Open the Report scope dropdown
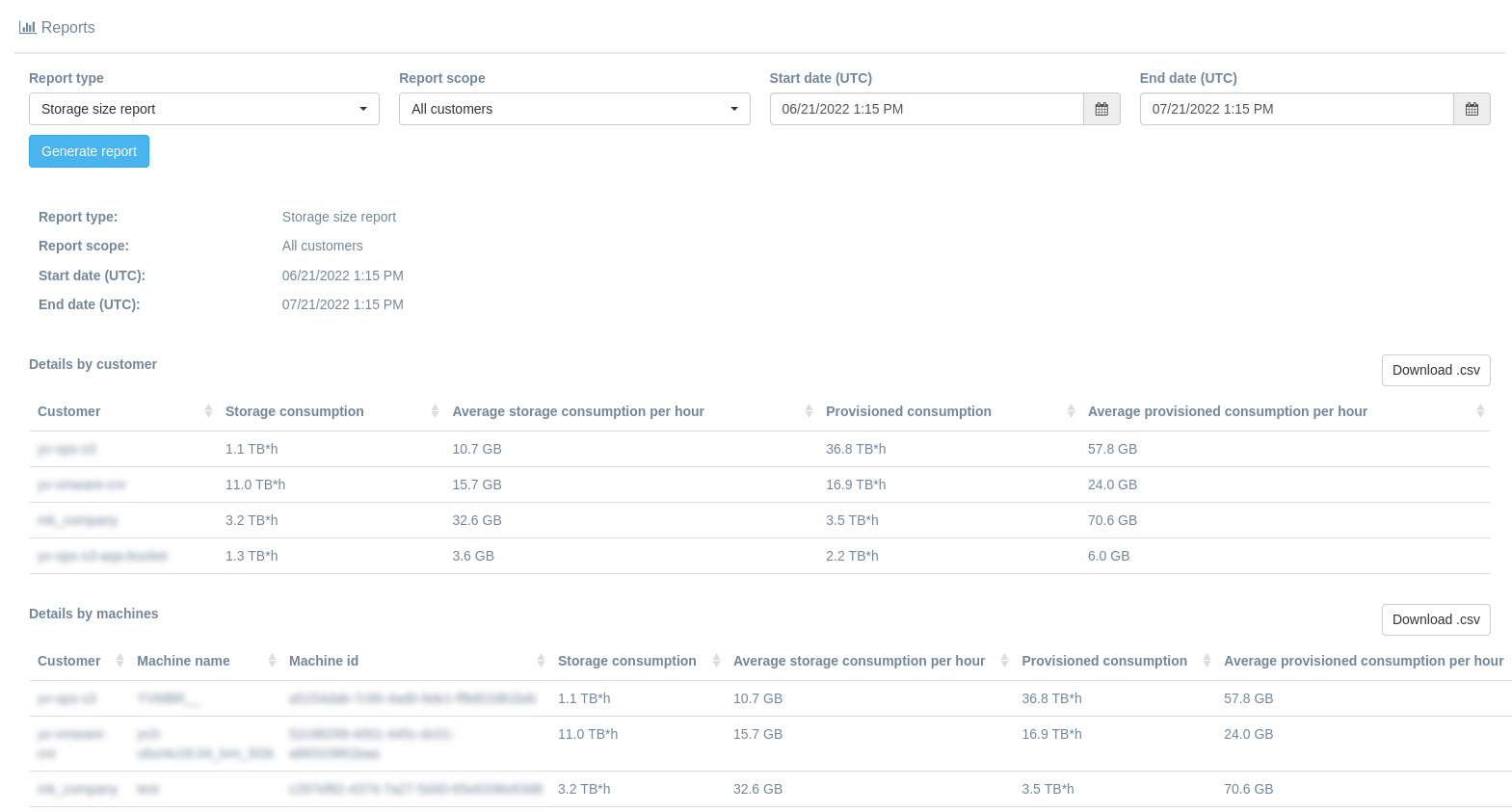This screenshot has height=812, width=1512. click(x=574, y=109)
